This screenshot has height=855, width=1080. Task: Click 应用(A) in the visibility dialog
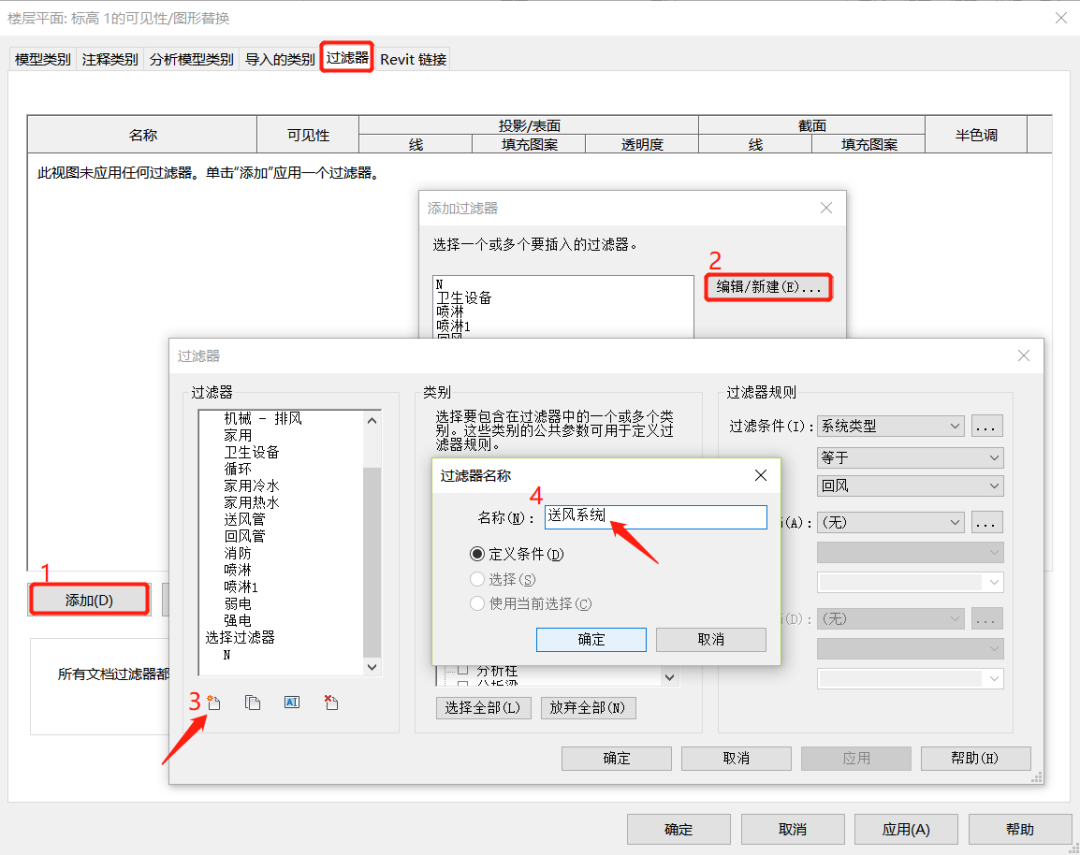pos(906,830)
